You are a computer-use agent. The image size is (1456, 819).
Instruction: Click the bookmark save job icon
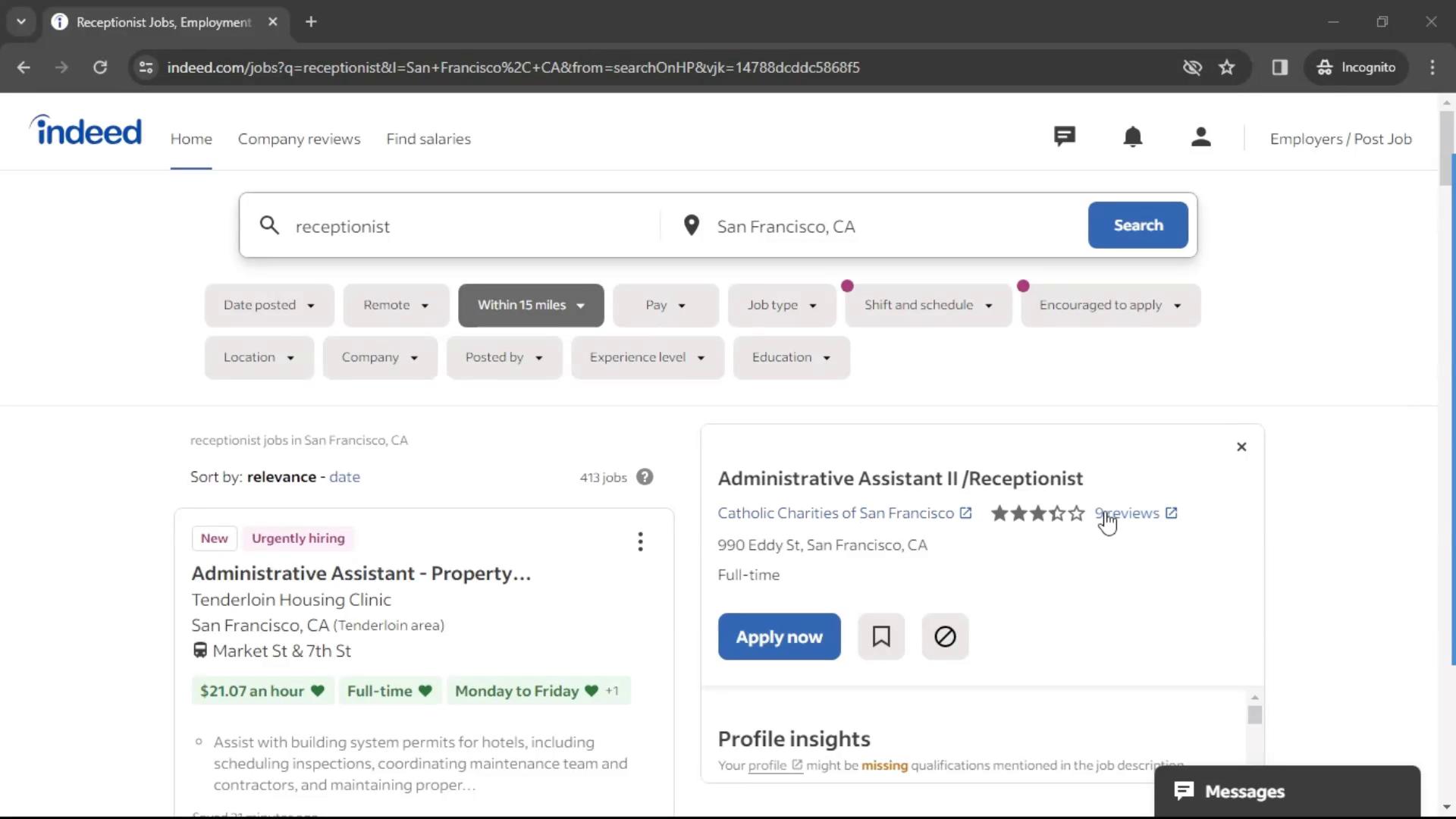[880, 636]
